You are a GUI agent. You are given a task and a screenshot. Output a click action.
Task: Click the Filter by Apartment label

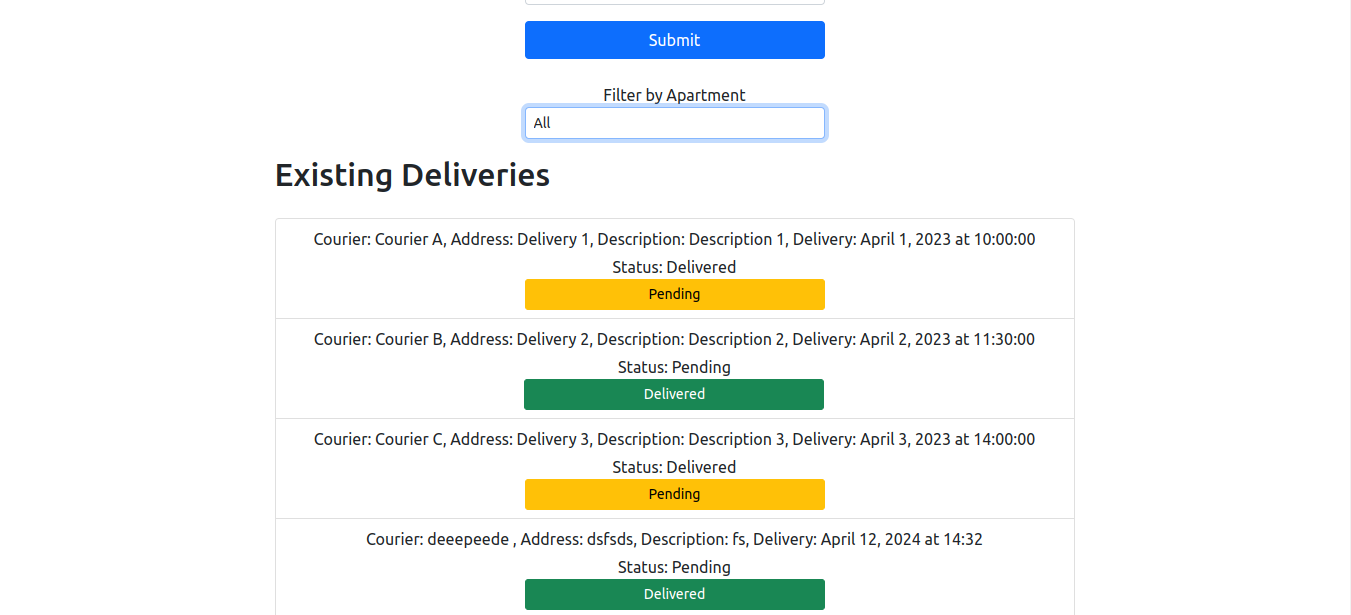point(674,95)
